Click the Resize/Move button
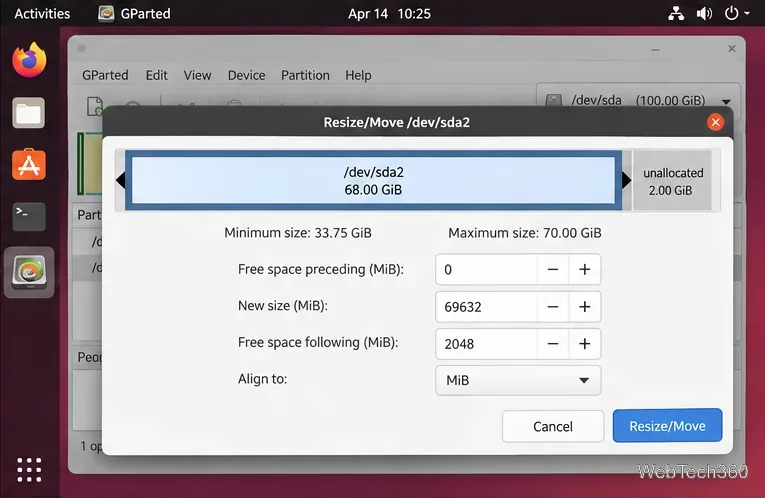The height and width of the screenshot is (498, 765). coord(667,426)
